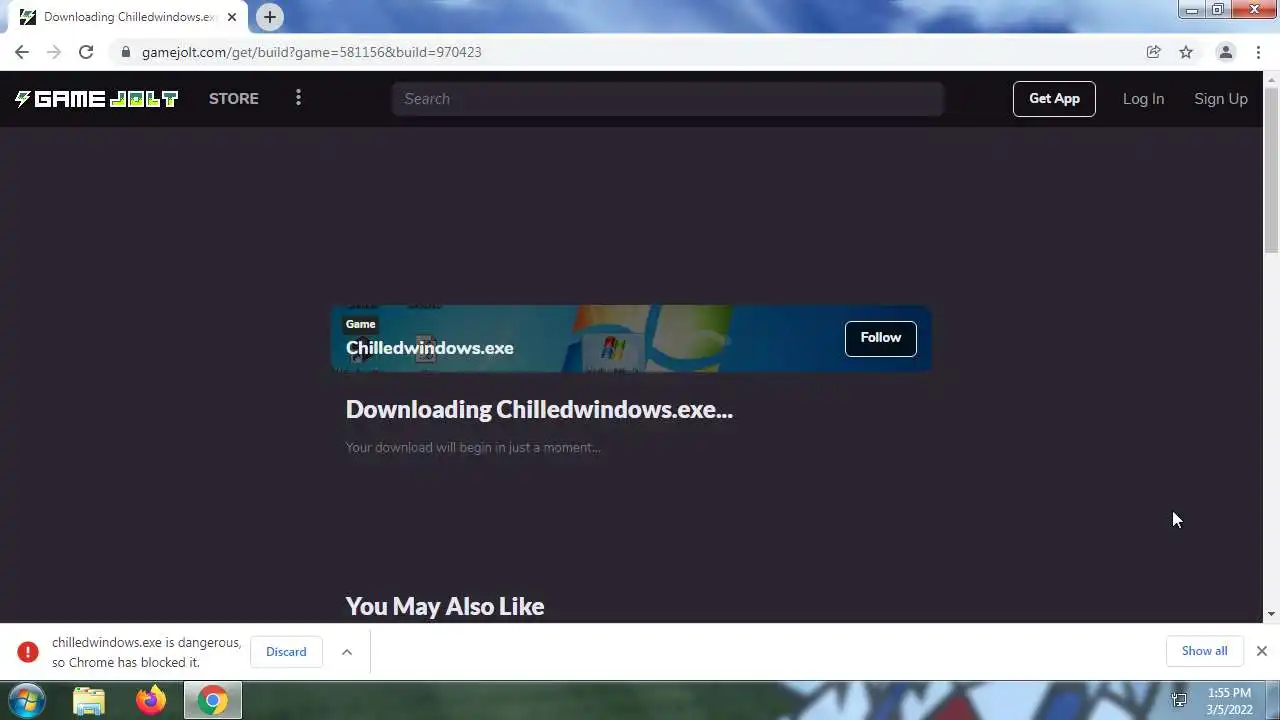1280x720 pixels.
Task: Open the STORE link
Action: tap(234, 98)
